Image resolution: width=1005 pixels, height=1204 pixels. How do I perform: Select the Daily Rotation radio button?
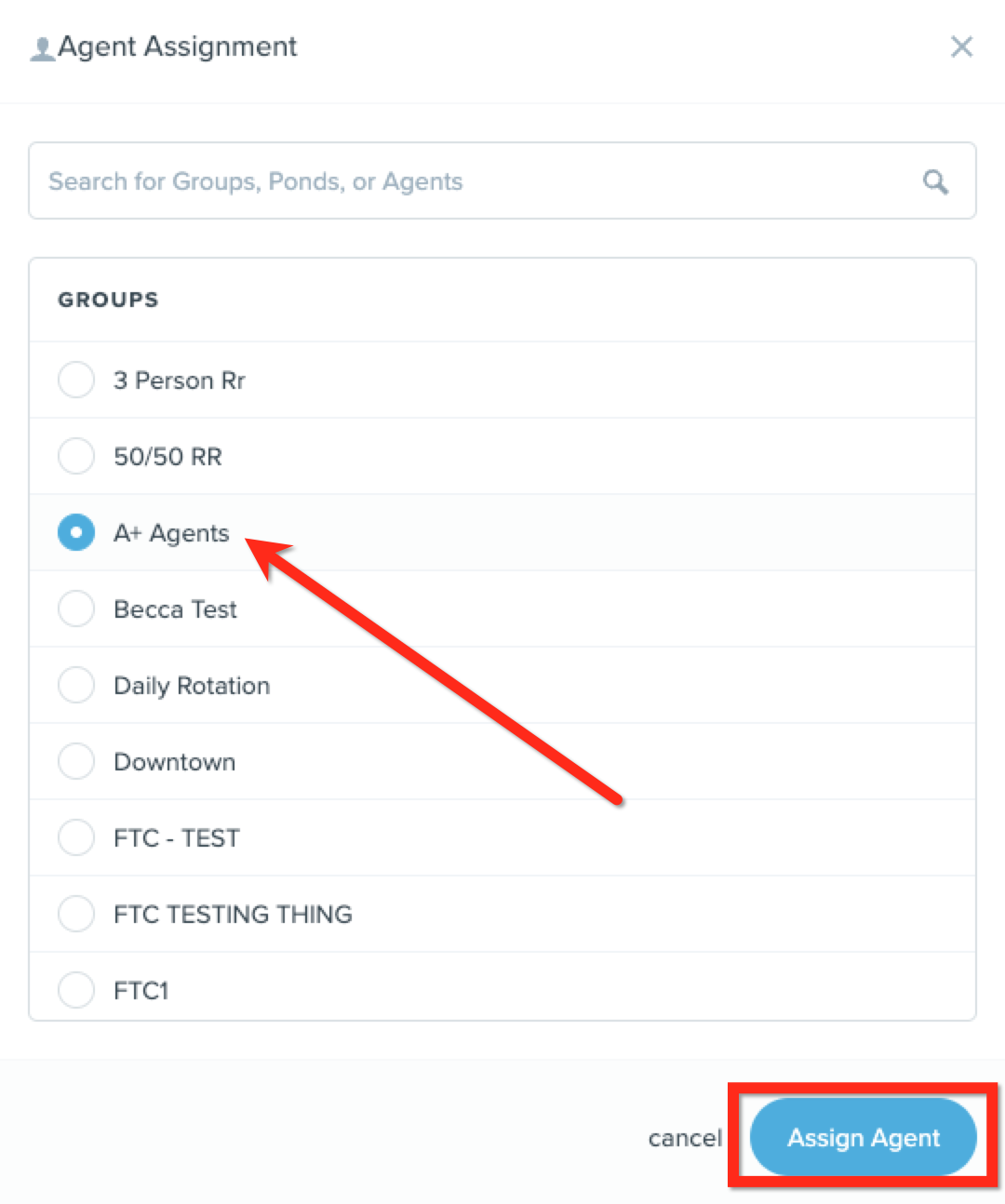pos(76,685)
